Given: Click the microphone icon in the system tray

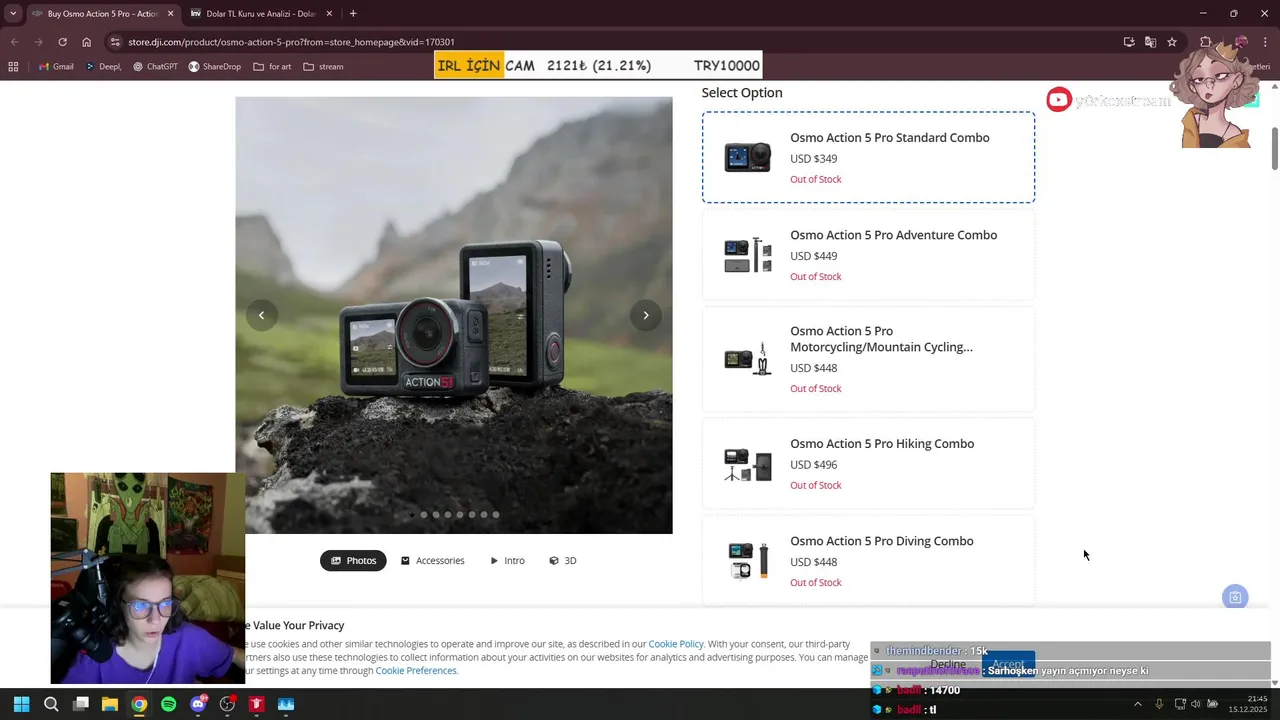Looking at the screenshot, I should pyautogui.click(x=1159, y=704).
